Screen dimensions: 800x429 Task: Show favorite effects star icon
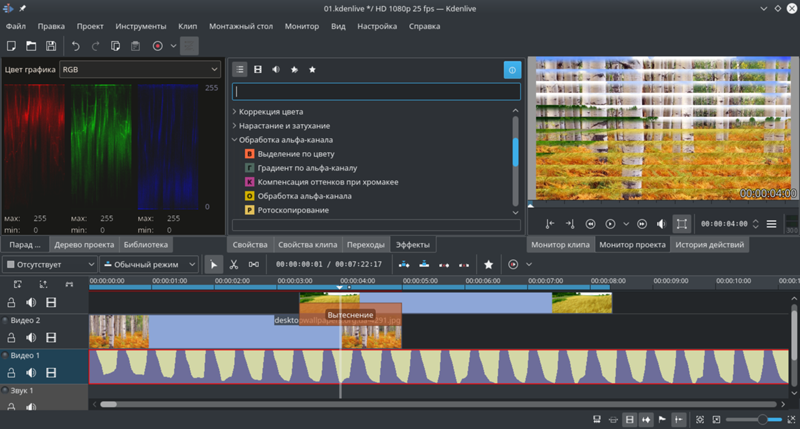pos(312,69)
